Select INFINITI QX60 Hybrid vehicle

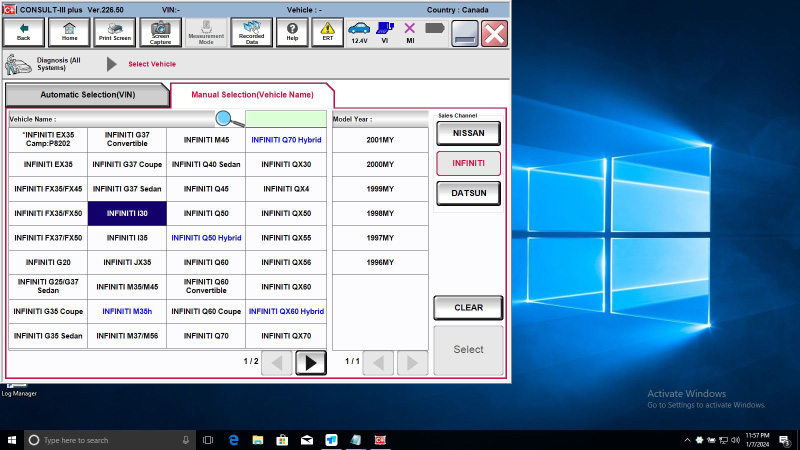[x=286, y=311]
